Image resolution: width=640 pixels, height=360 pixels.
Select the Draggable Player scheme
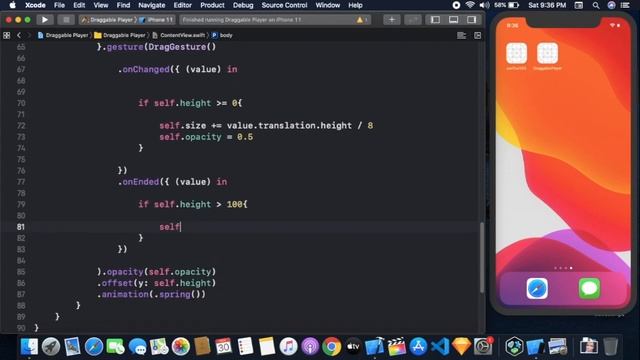(108, 20)
